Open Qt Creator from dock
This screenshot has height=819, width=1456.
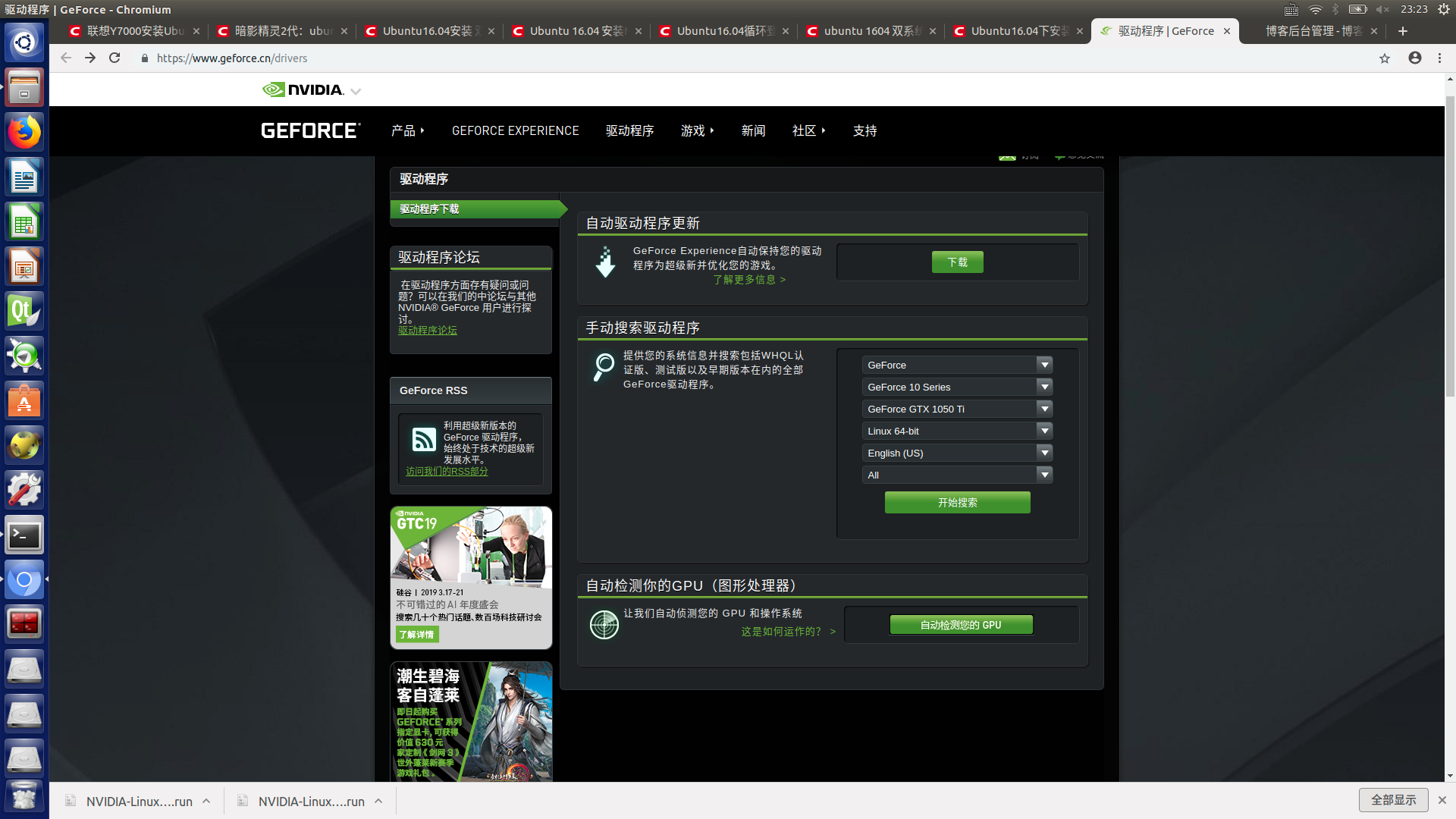(x=24, y=311)
